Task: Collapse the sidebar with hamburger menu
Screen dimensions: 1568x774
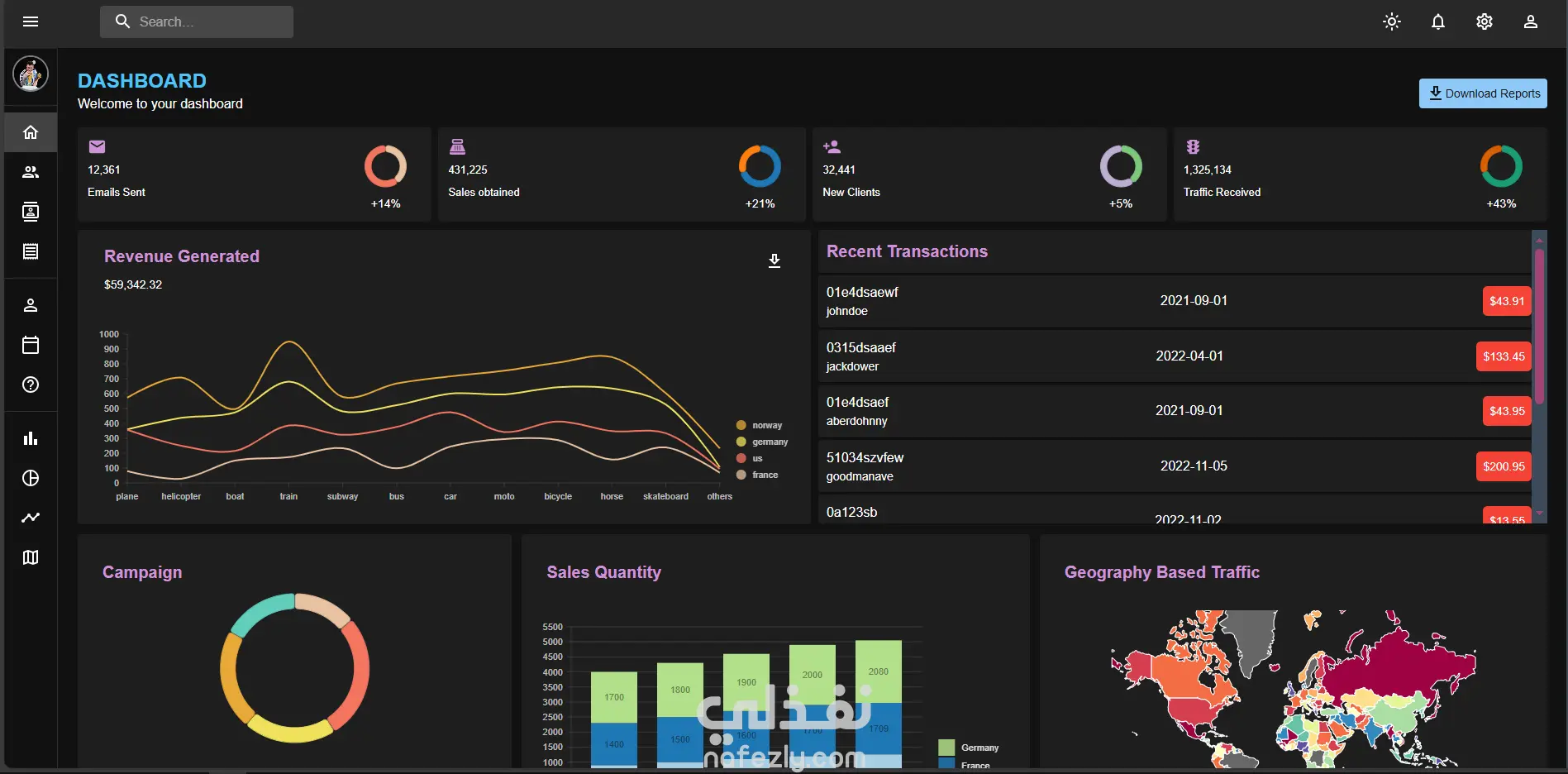Action: click(x=31, y=21)
